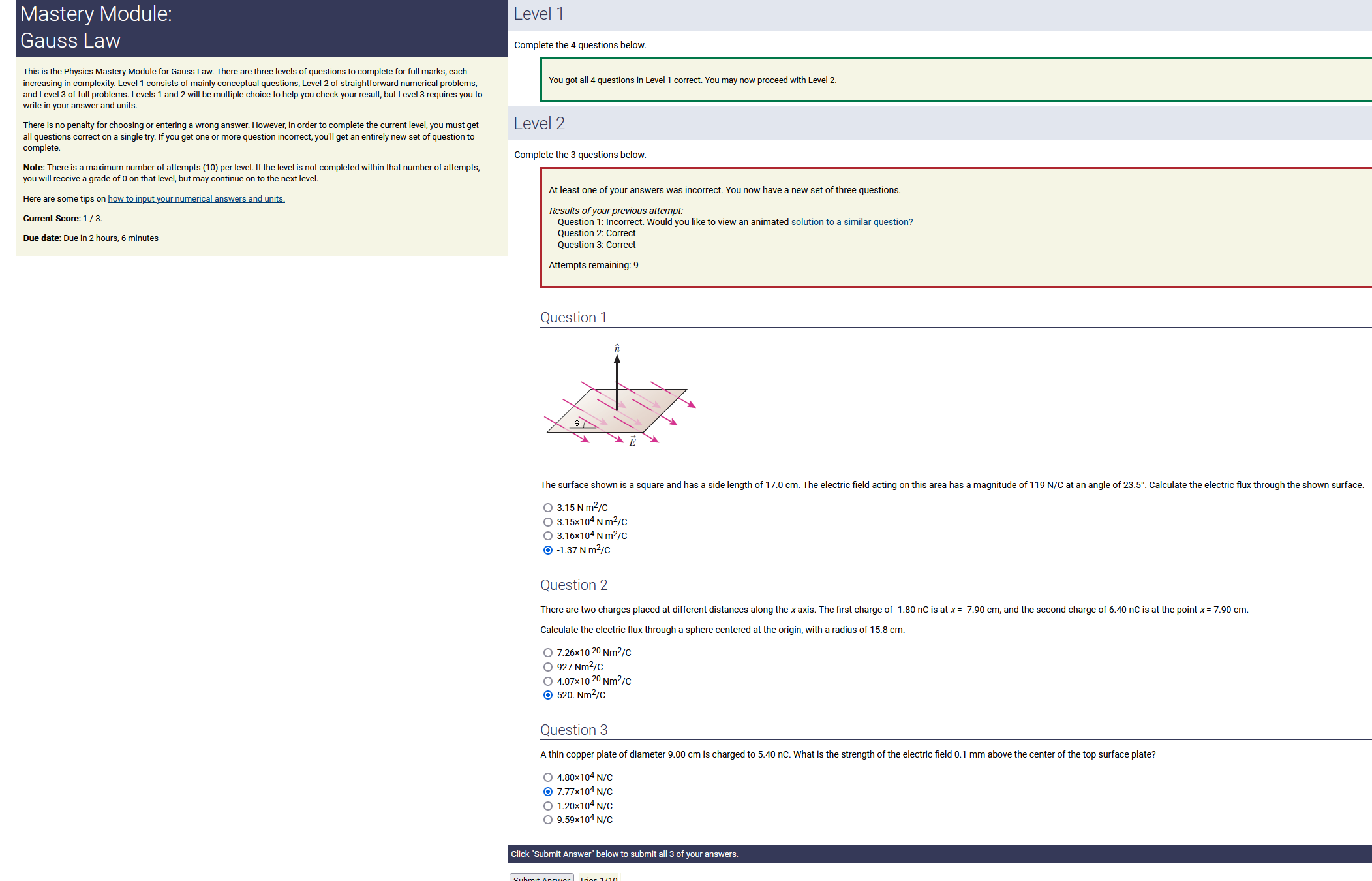Choose 3.16×10⁴ N m²/C option
This screenshot has height=881, width=1372.
point(548,536)
